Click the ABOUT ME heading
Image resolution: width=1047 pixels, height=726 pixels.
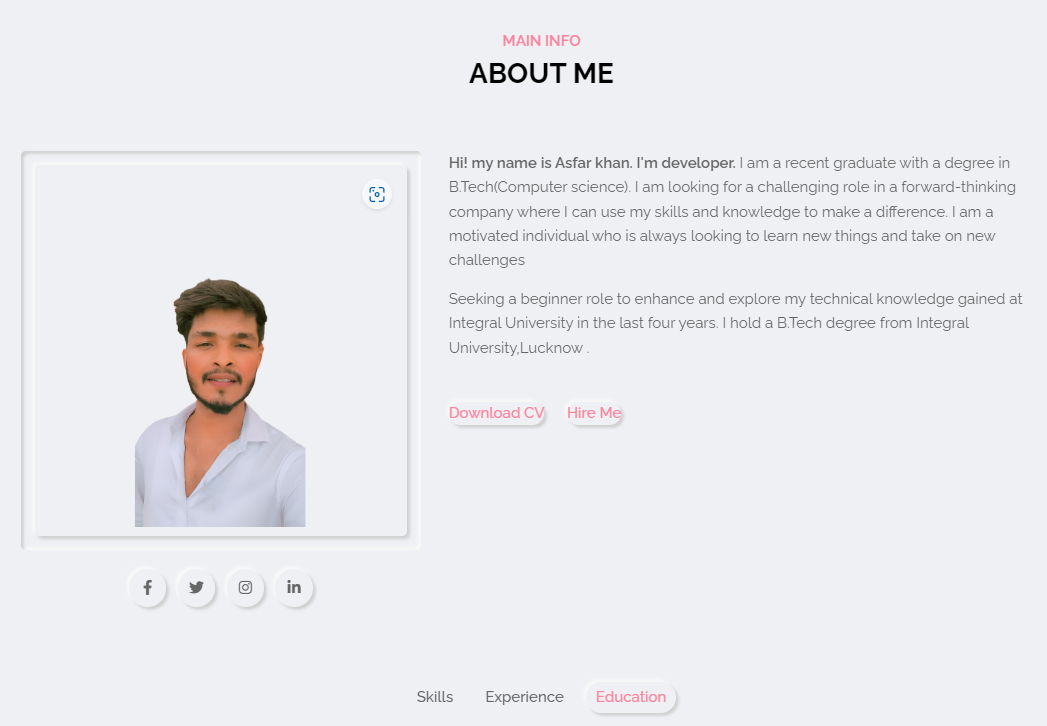point(541,73)
